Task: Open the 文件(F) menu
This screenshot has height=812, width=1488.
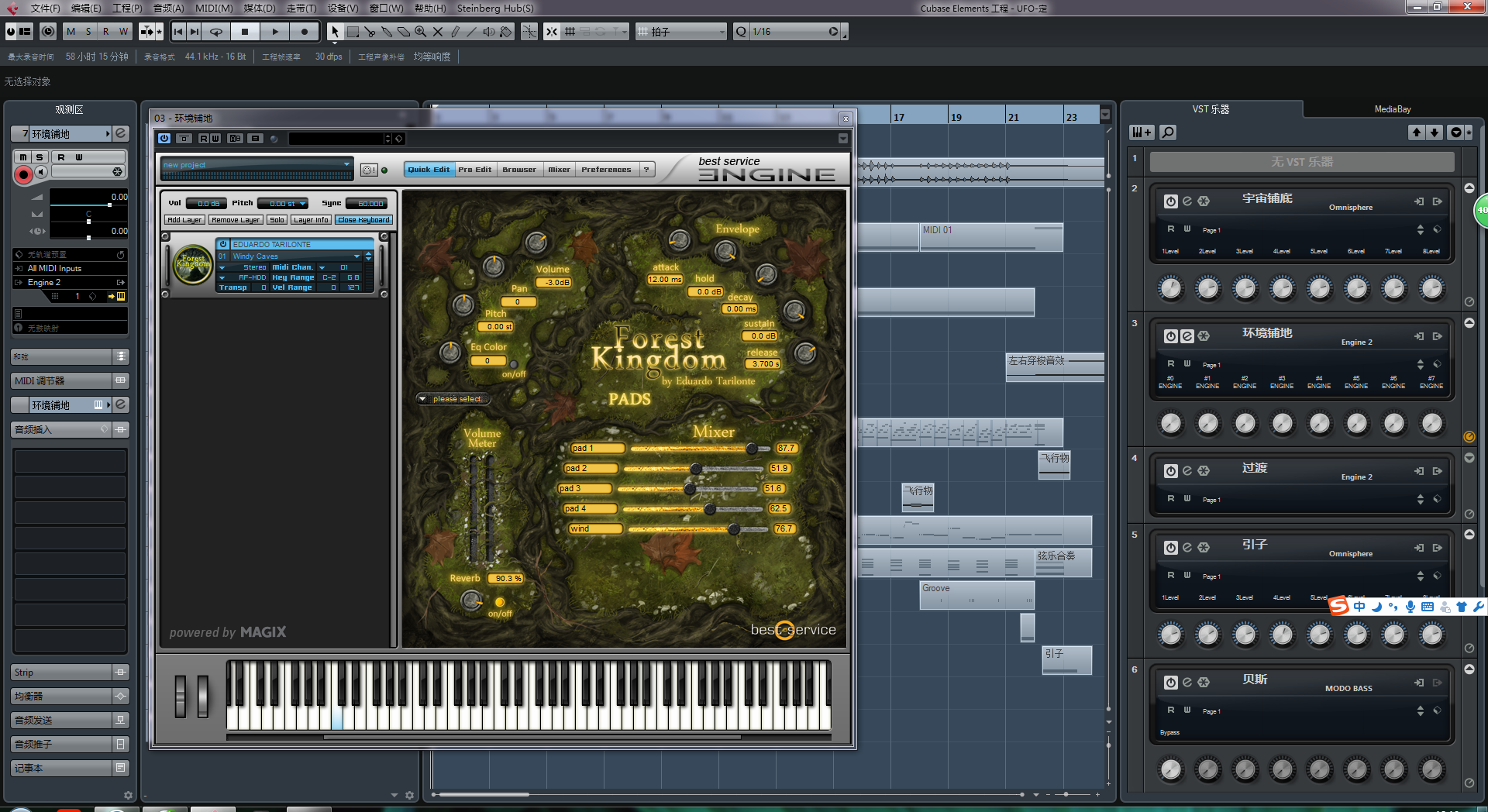Action: pos(45,8)
